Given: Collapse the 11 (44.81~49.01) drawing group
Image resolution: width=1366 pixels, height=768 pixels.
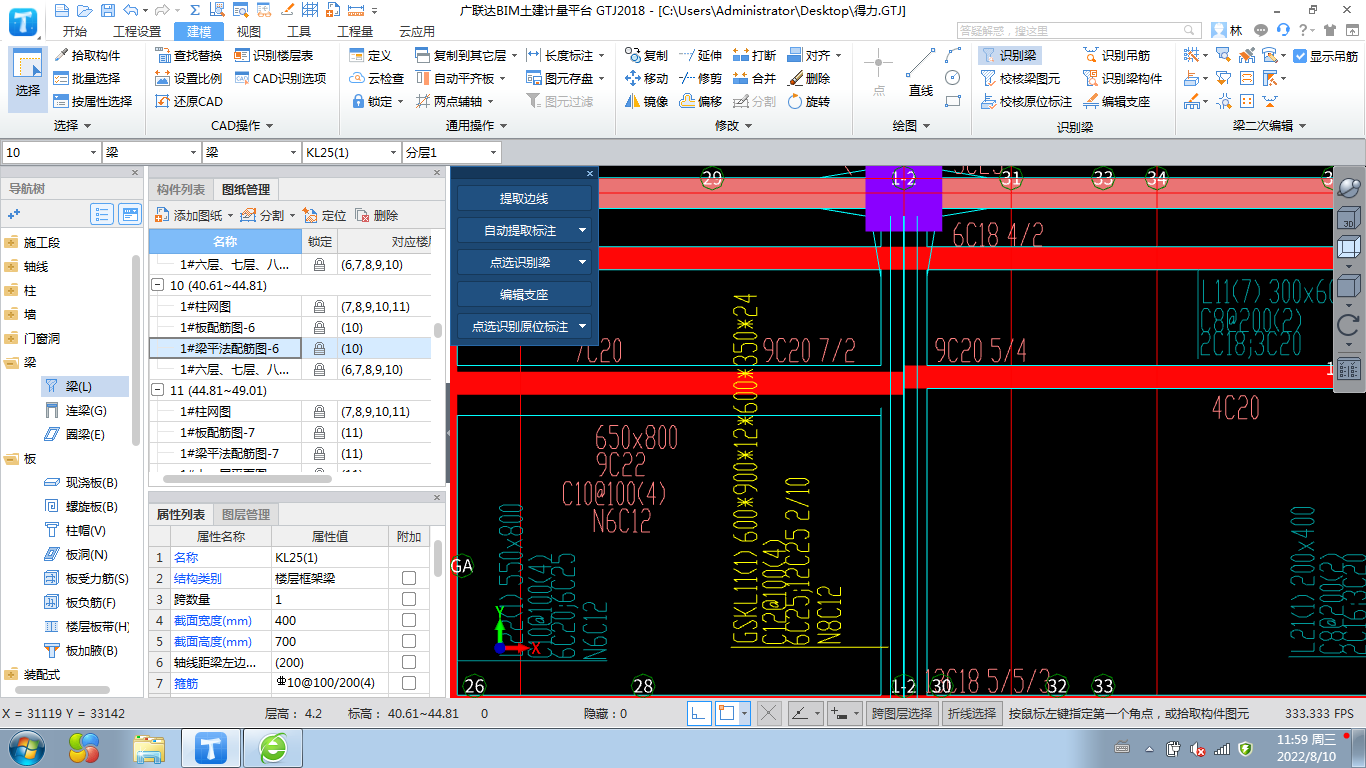Looking at the screenshot, I should pos(158,390).
